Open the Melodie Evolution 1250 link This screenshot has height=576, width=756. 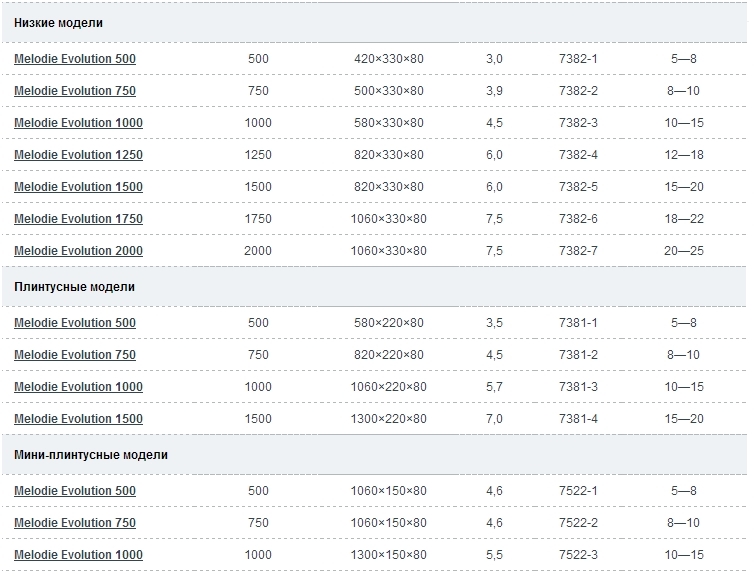coord(78,155)
